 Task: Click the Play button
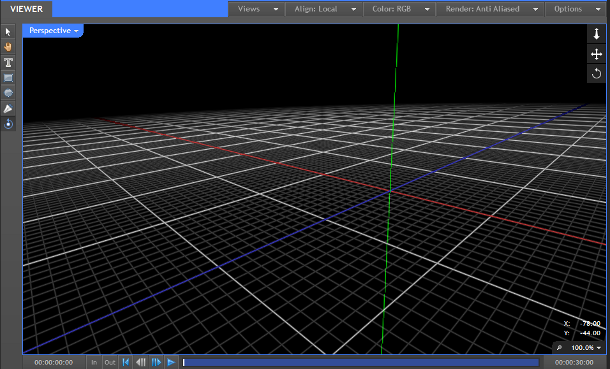pyautogui.click(x=171, y=362)
